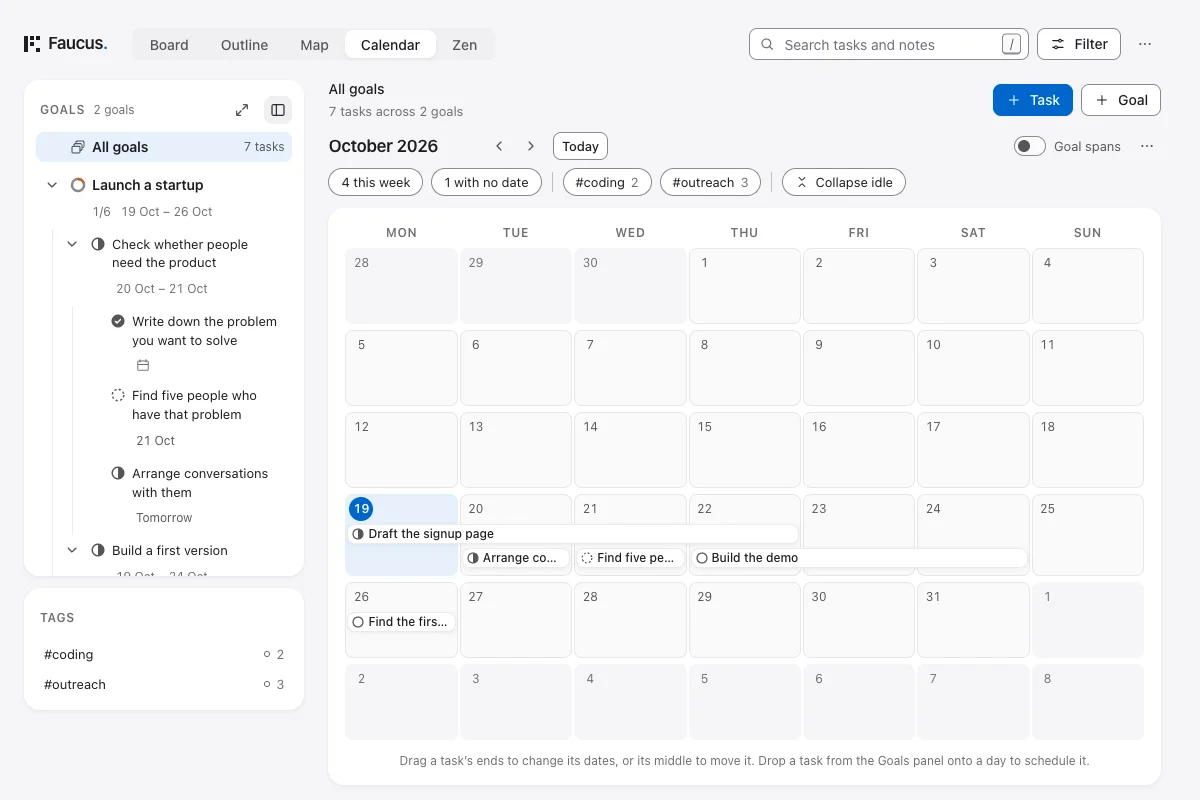The width and height of the screenshot is (1200, 800).
Task: Click the 21 Oct due date label
Action: point(155,441)
